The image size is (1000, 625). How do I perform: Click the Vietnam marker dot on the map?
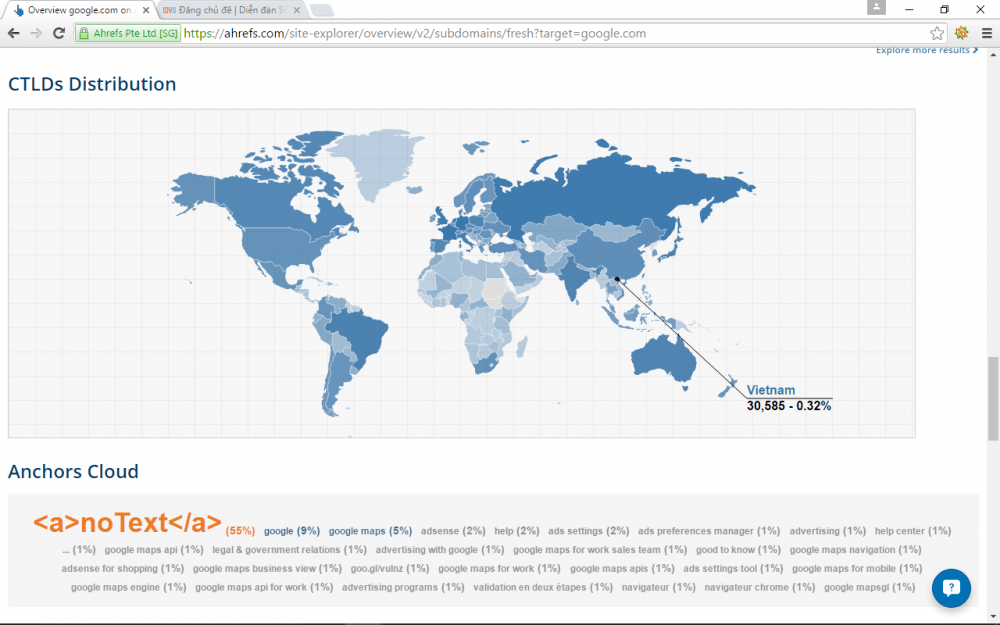point(617,279)
